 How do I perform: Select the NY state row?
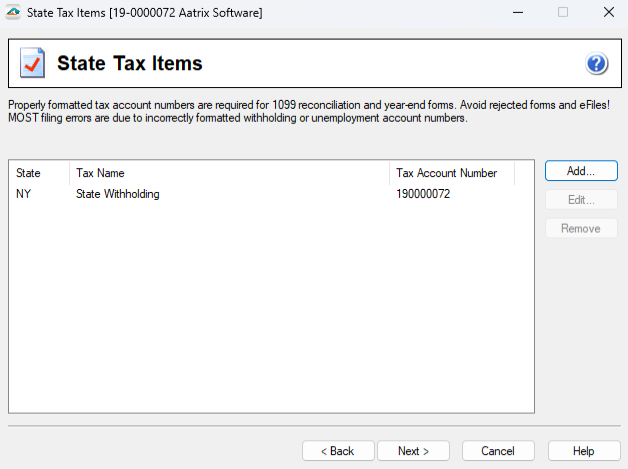24,194
